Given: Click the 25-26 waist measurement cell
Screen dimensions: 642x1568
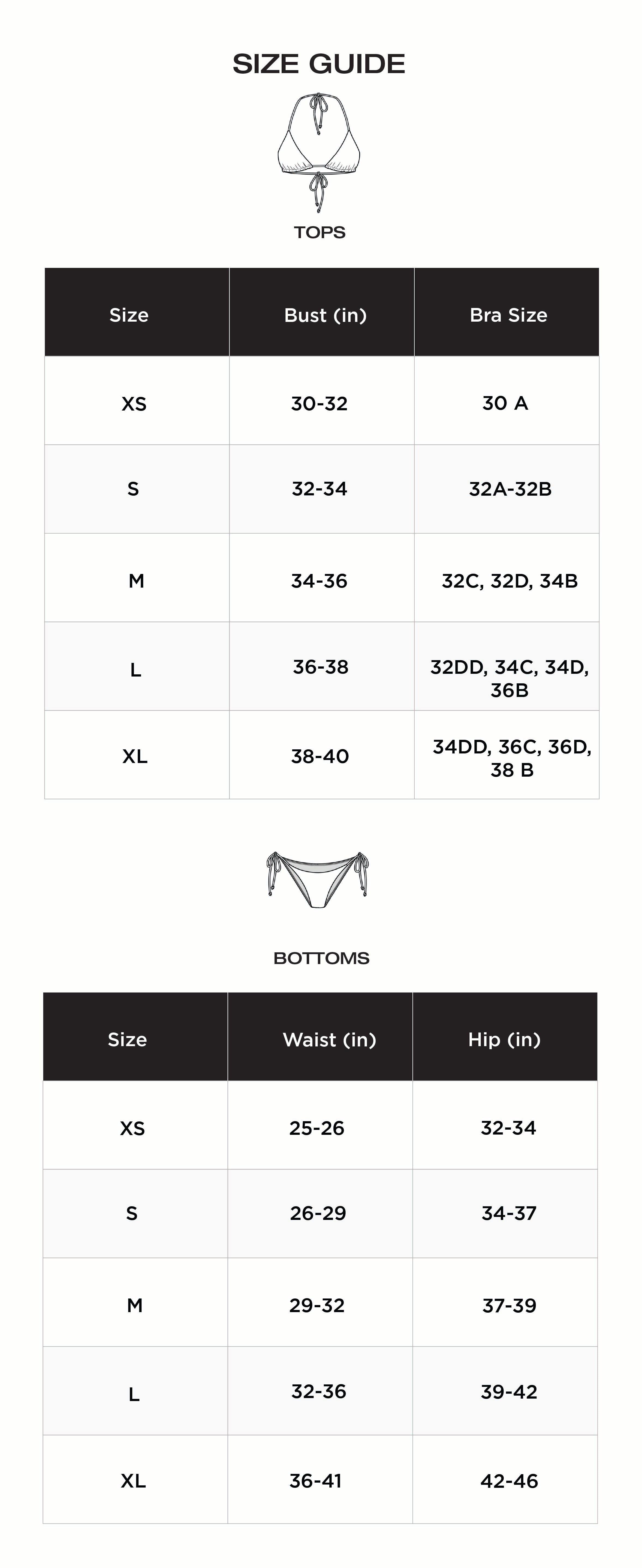Looking at the screenshot, I should 317,1128.
